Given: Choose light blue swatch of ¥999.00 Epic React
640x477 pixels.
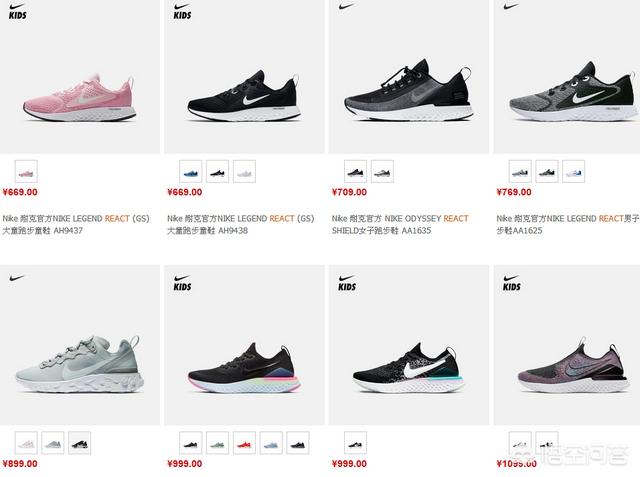Looking at the screenshot, I should pos(271,443).
